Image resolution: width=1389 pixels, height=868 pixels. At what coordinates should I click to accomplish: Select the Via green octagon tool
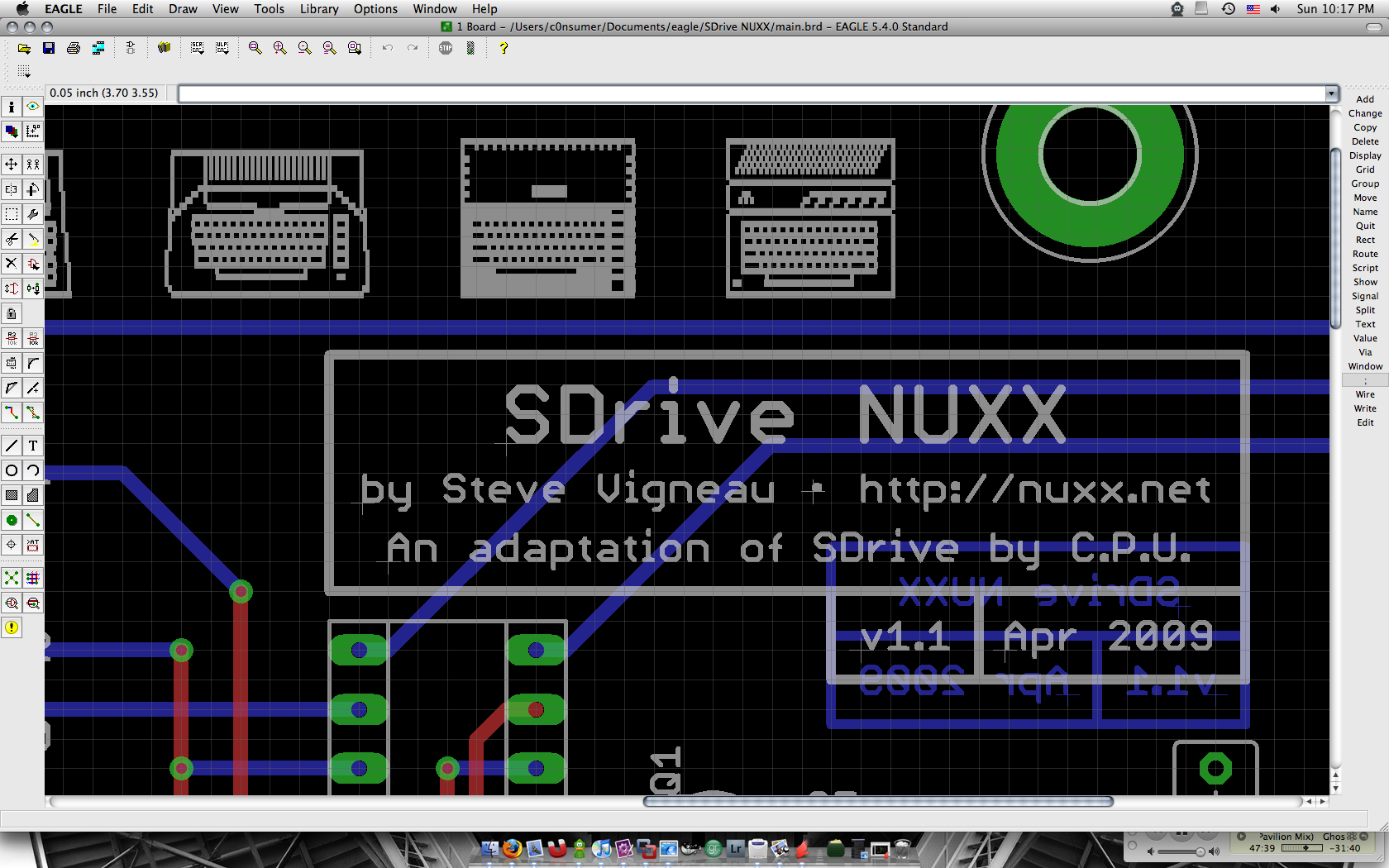click(12, 520)
